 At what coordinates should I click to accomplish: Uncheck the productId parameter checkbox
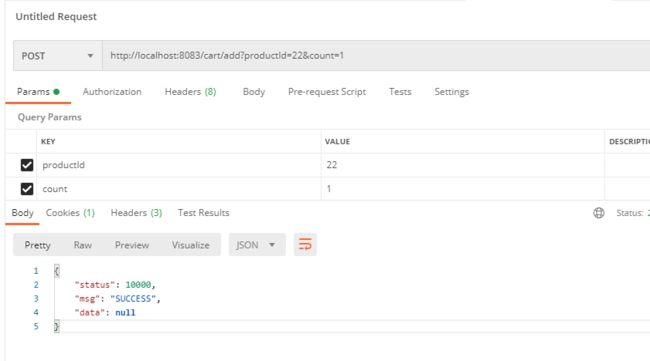27,165
